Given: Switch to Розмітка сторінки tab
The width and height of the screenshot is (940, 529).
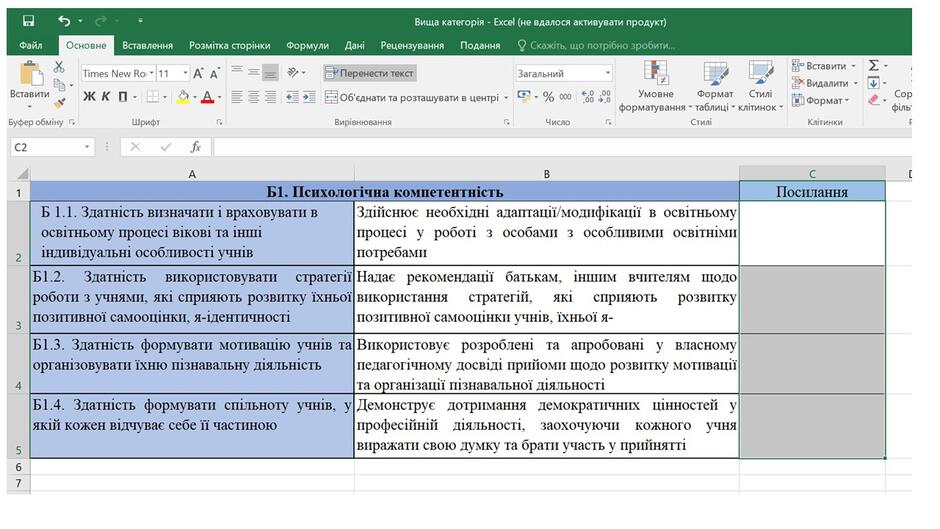Looking at the screenshot, I should [230, 45].
